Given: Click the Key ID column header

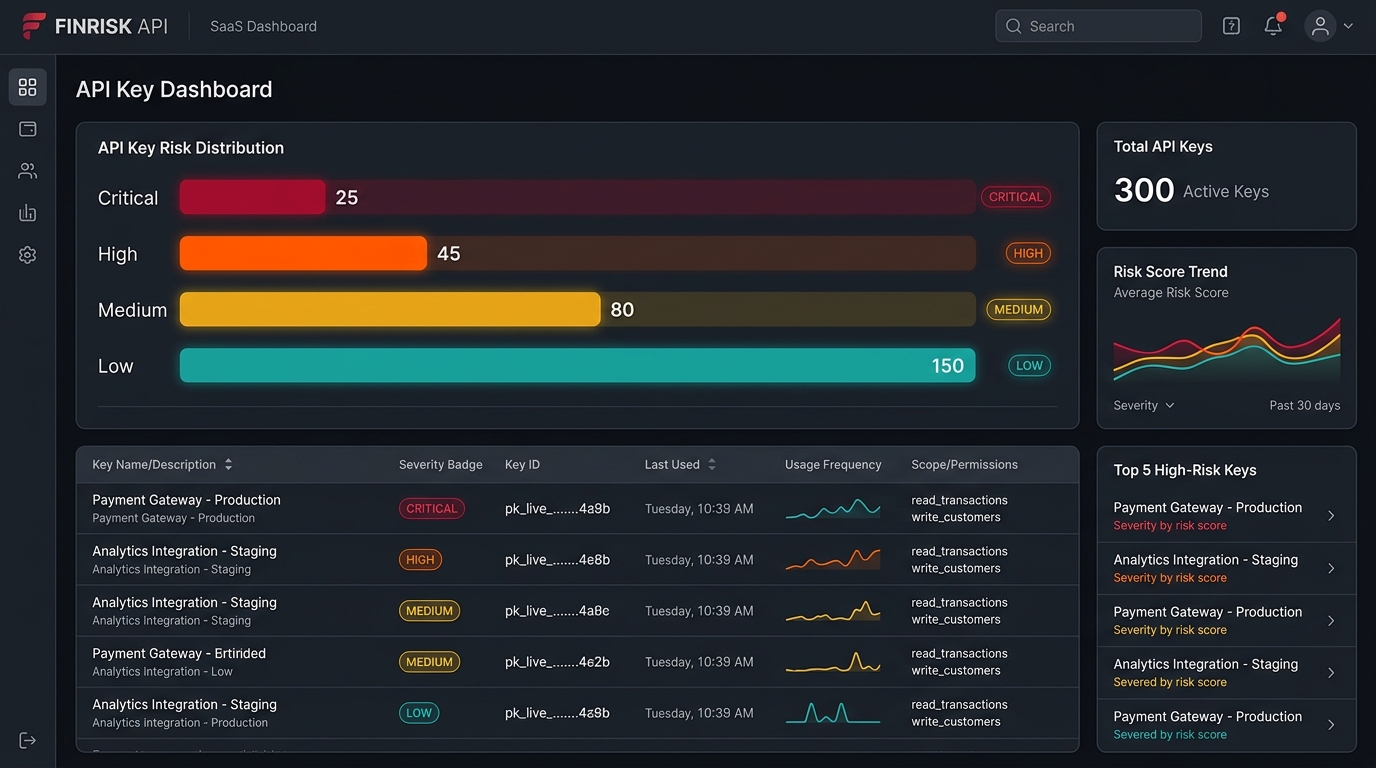Looking at the screenshot, I should pos(522,464).
